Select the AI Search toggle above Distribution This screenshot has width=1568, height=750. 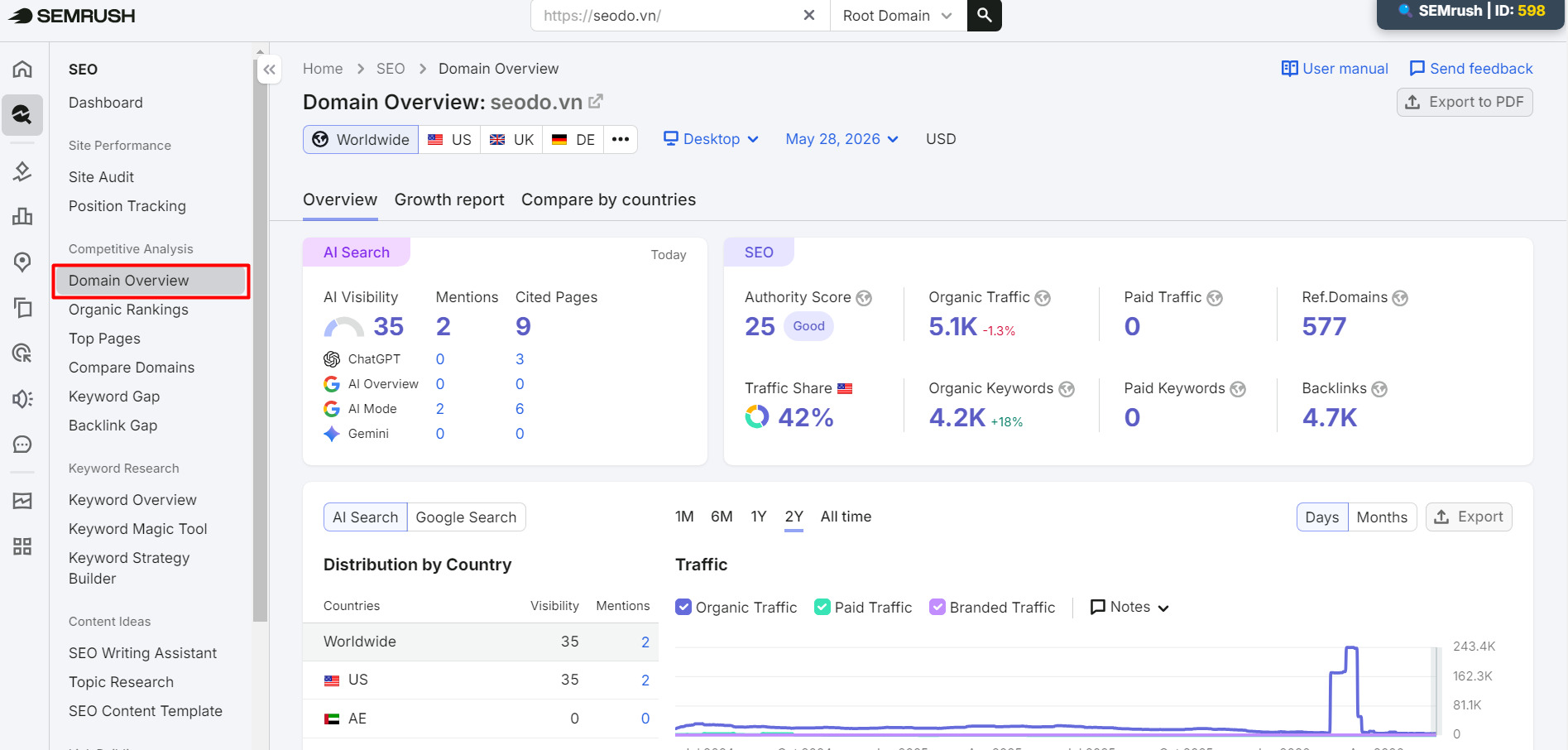pyautogui.click(x=365, y=517)
